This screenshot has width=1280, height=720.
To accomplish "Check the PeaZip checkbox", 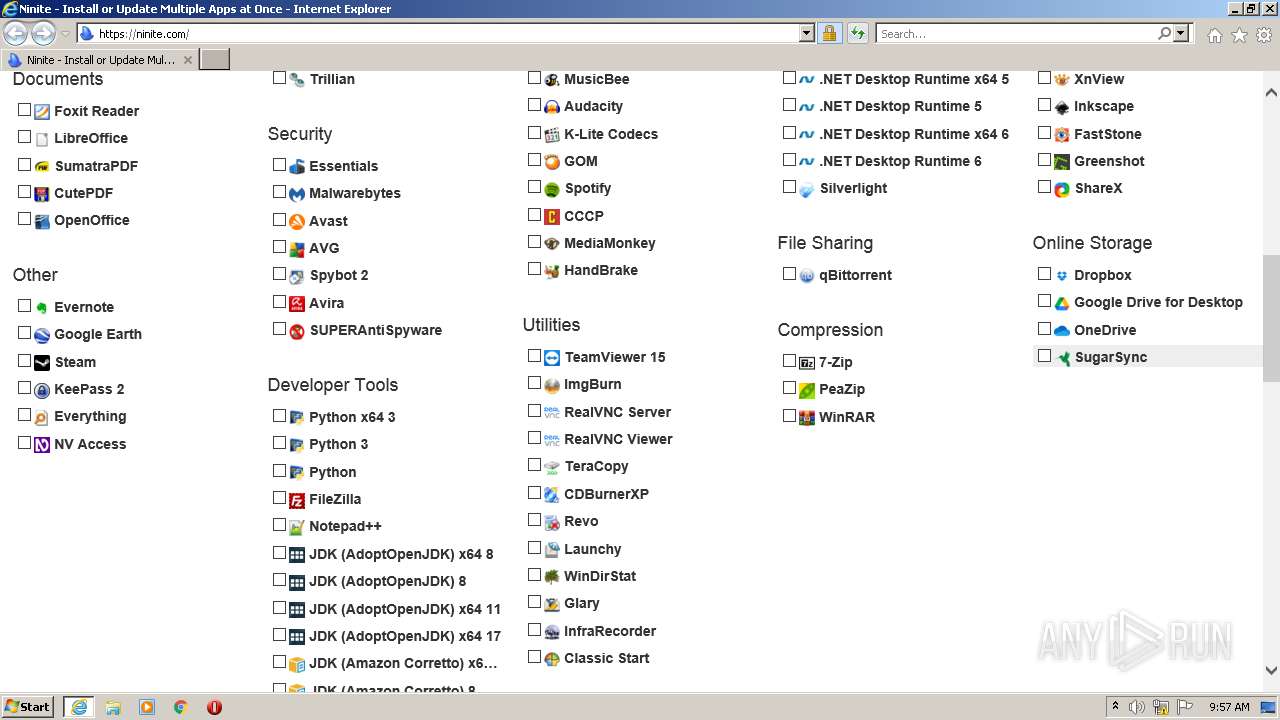I will (x=790, y=387).
